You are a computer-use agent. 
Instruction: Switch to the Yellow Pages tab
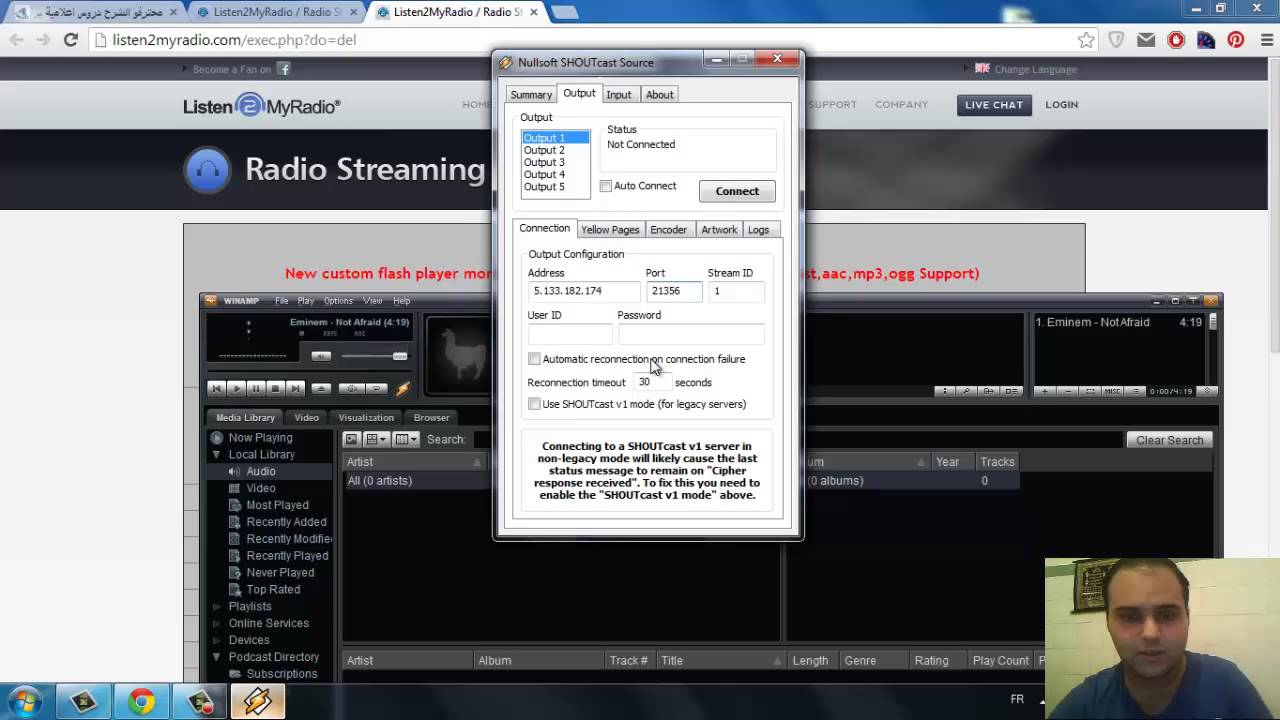click(610, 230)
